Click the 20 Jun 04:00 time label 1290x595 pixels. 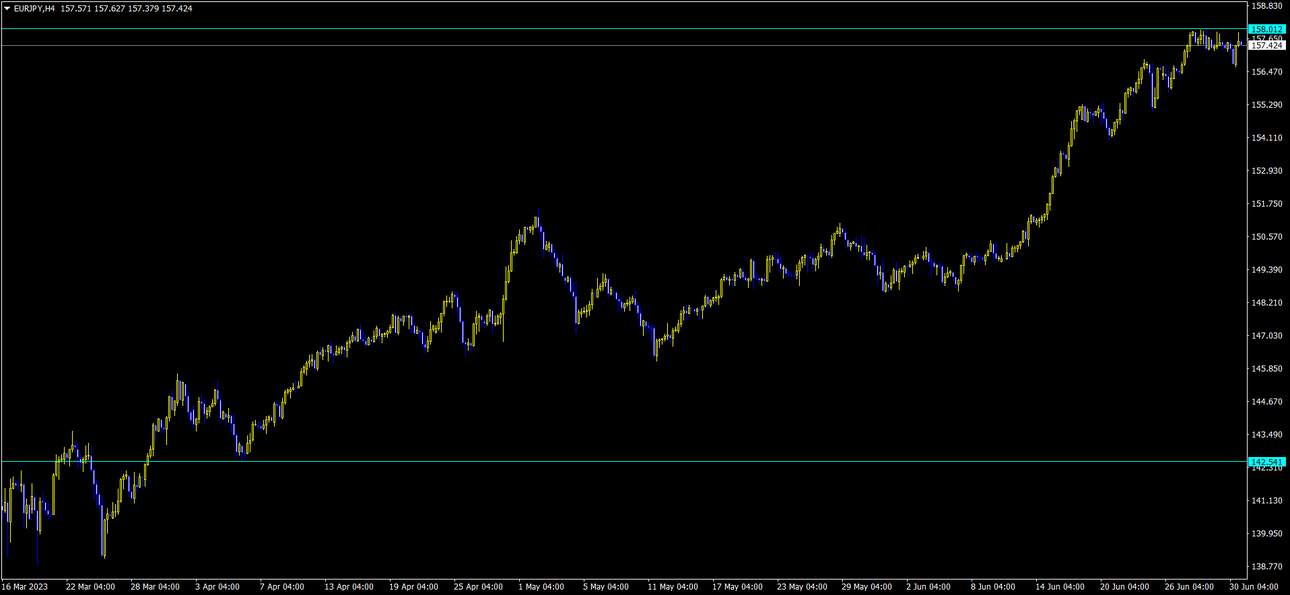click(1126, 587)
